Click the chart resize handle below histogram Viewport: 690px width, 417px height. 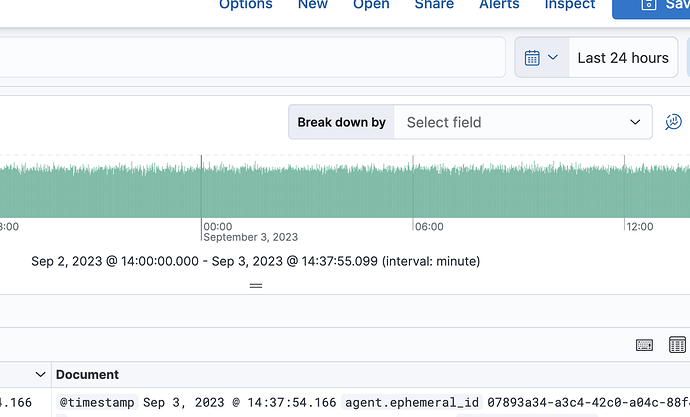[256, 285]
